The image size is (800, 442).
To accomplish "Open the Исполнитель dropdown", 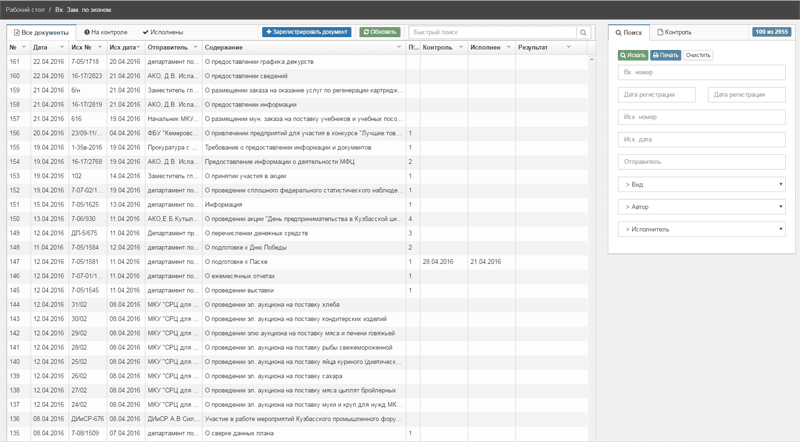I will tap(701, 229).
